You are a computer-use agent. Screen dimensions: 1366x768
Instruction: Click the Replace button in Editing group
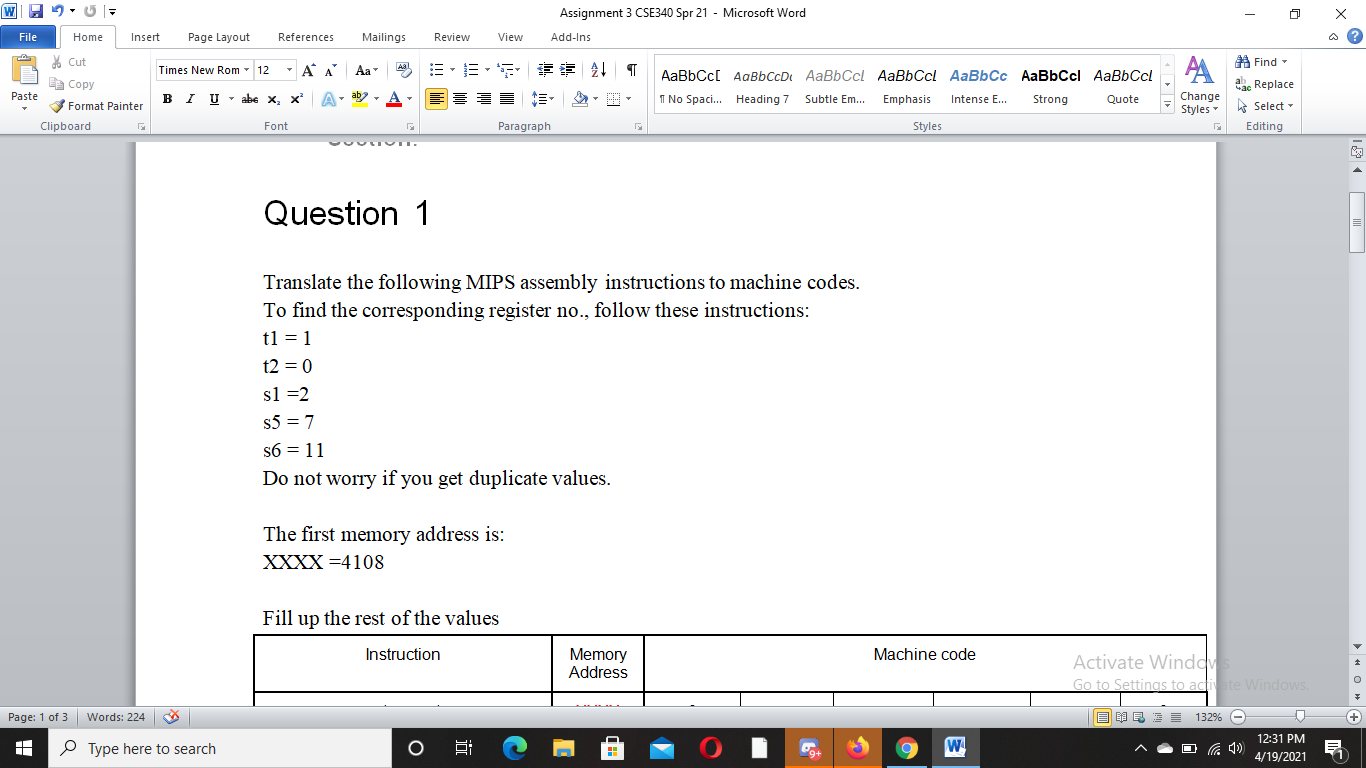click(1266, 84)
